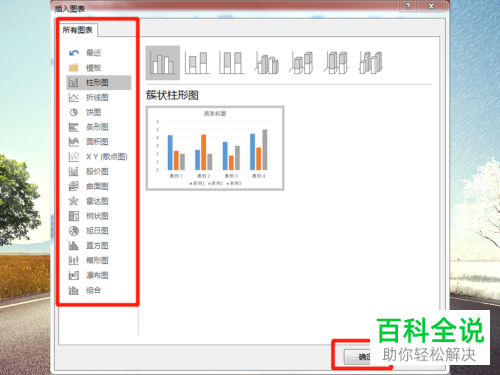Screen dimensions: 500x375
Task: Select the 饼图 pie chart category
Action: point(99,112)
